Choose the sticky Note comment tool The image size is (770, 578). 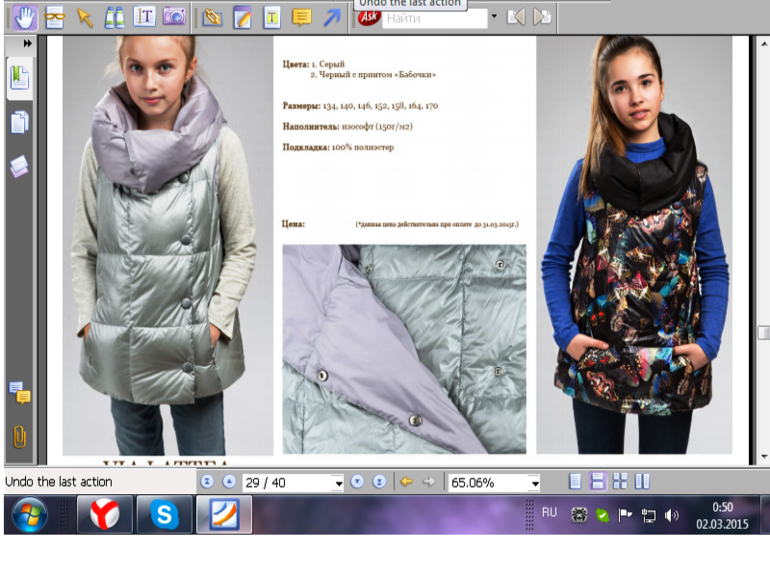[301, 17]
